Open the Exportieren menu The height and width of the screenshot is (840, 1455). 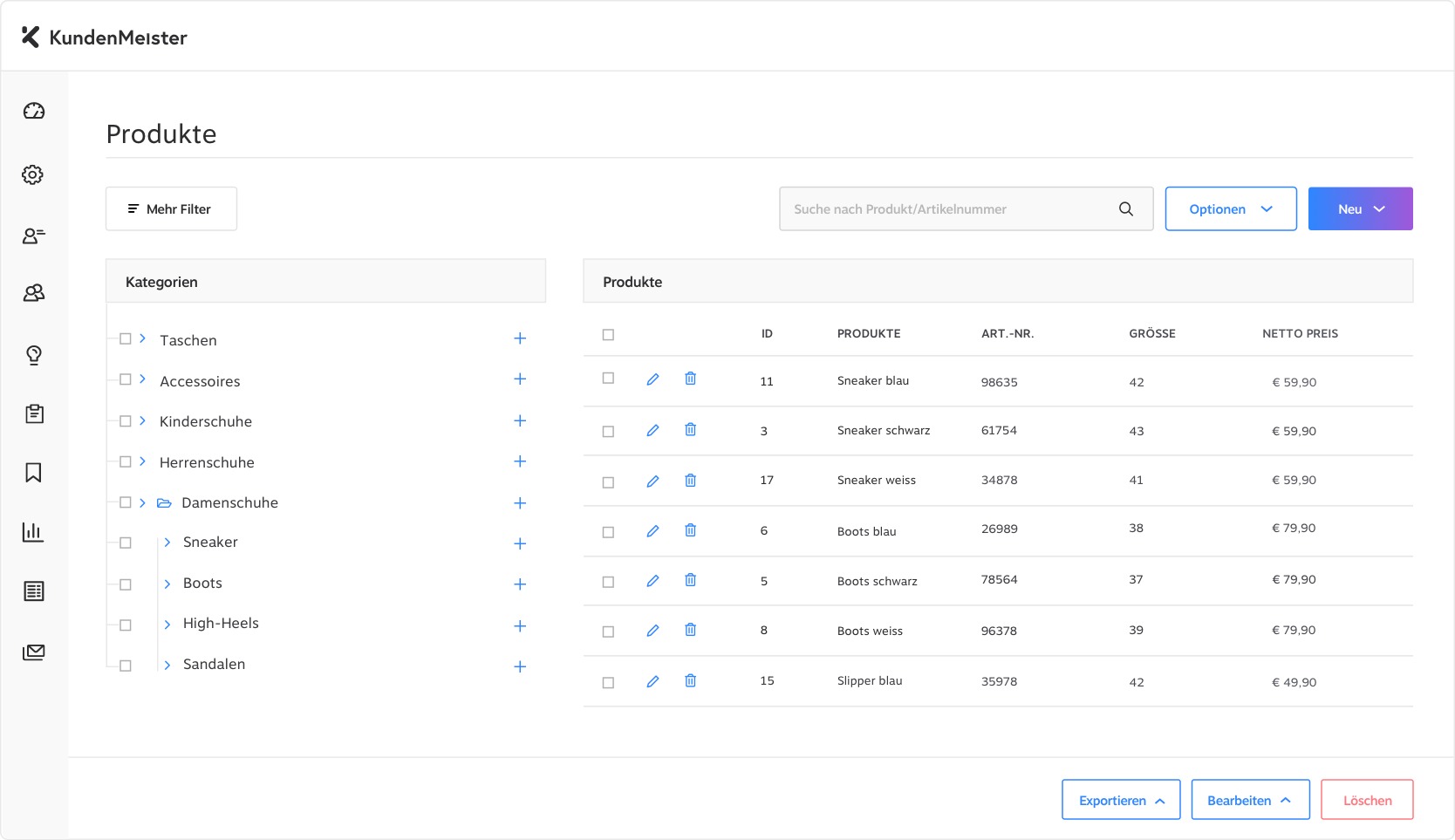1121,800
